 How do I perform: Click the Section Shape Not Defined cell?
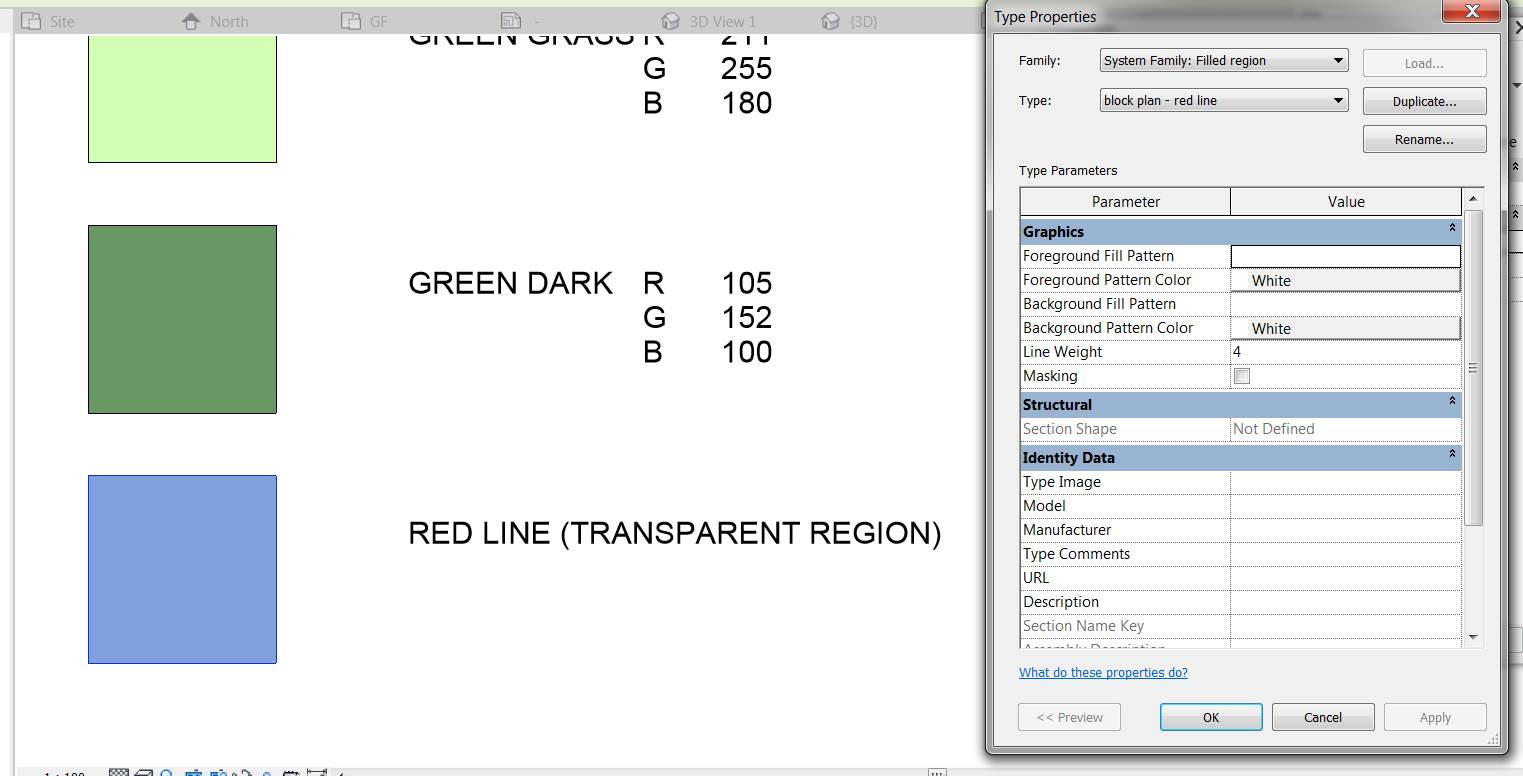pos(1346,429)
